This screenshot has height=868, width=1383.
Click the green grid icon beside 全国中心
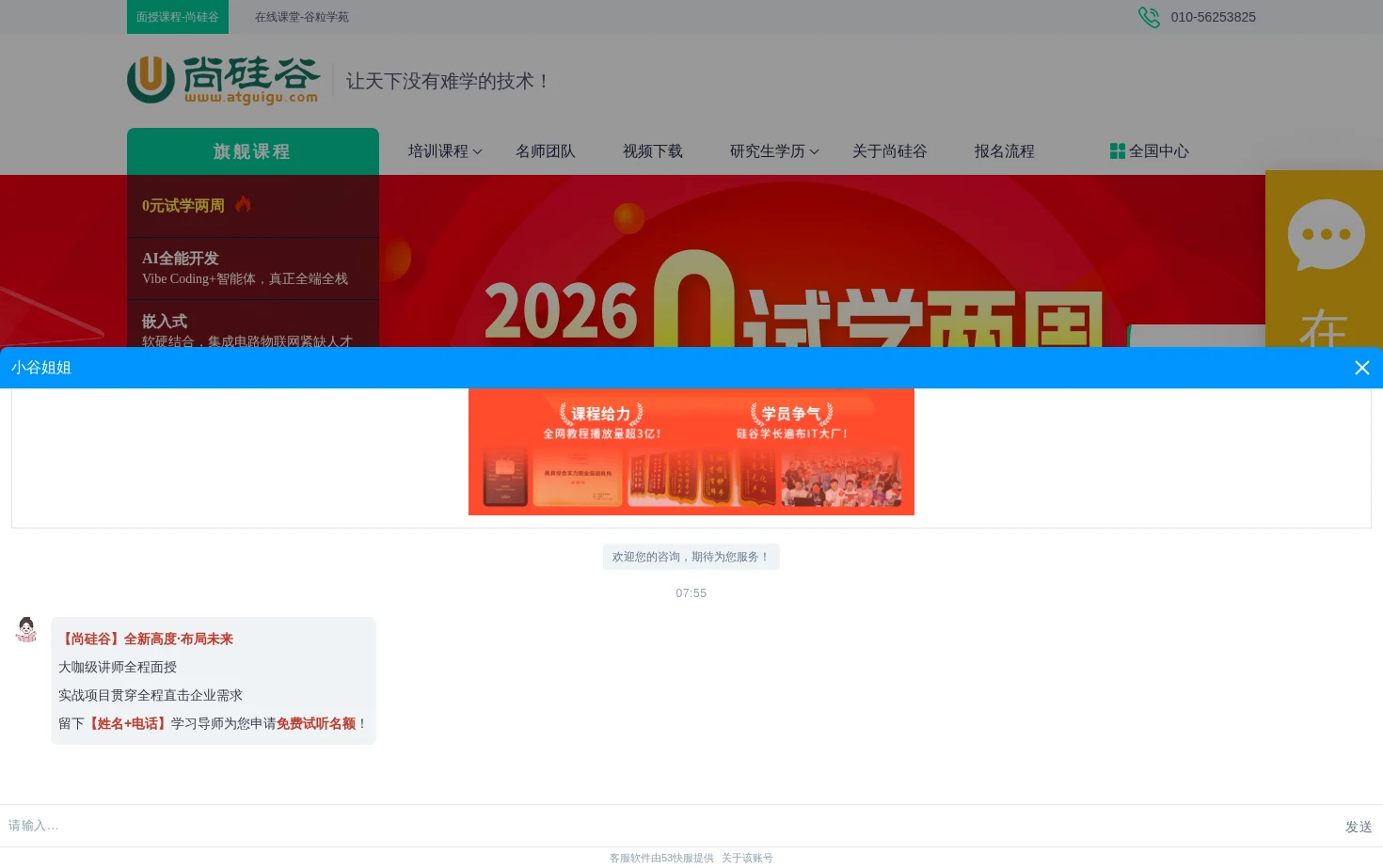coord(1118,151)
